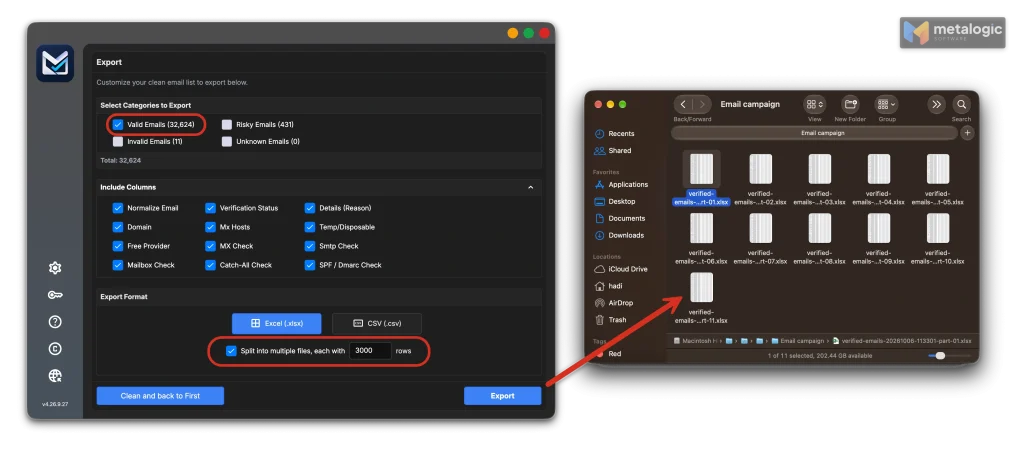Select file verified-emails part-02.xlsx
Viewport: 1024px width, 451px height.
pyautogui.click(x=760, y=178)
